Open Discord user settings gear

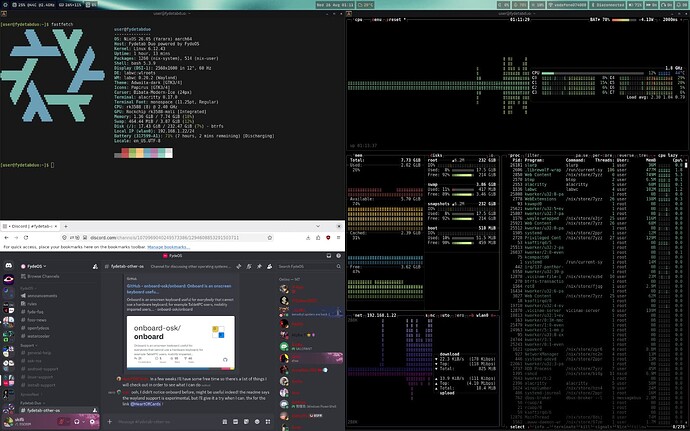click(92, 422)
